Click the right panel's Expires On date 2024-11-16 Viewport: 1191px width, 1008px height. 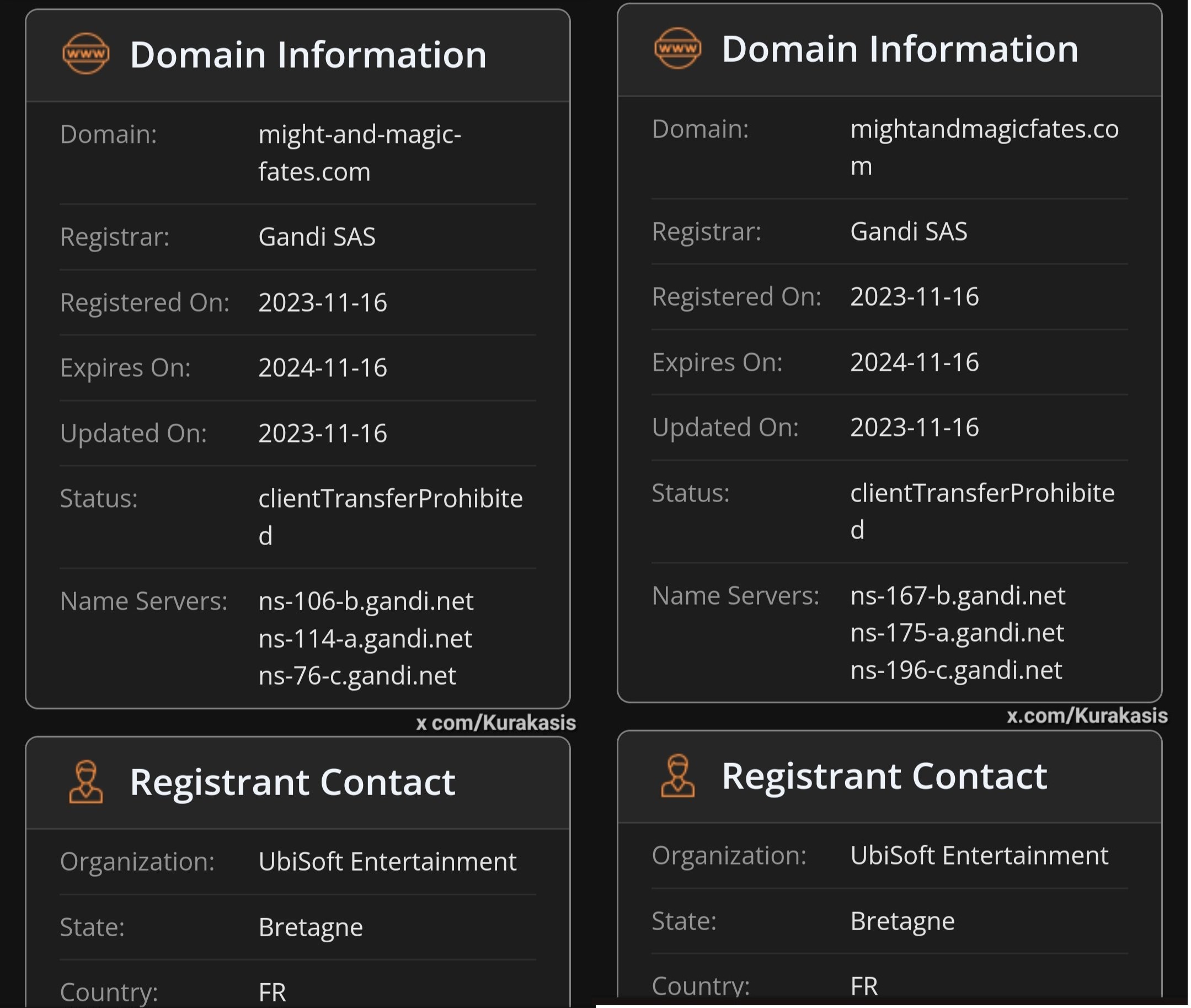click(914, 362)
